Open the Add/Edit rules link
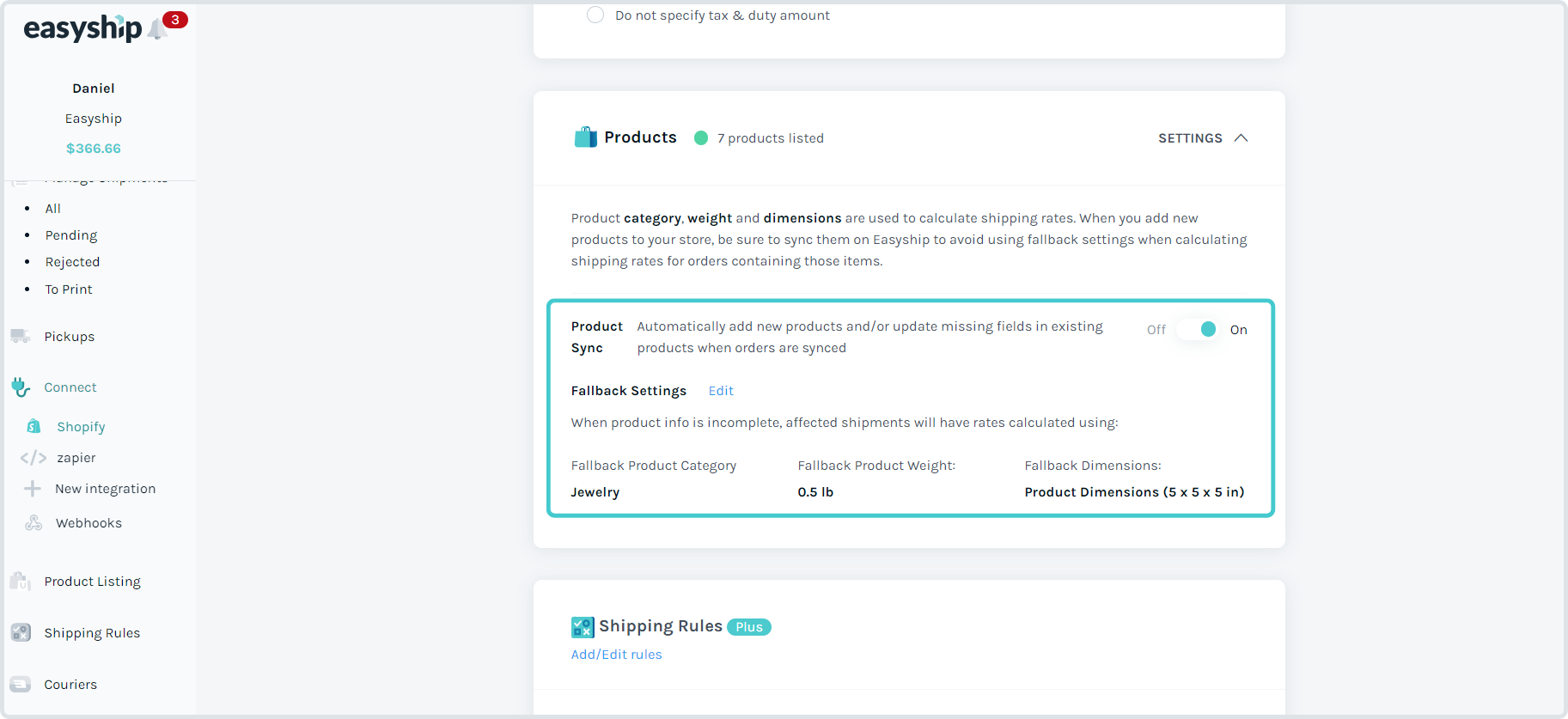1568x719 pixels. [616, 655]
